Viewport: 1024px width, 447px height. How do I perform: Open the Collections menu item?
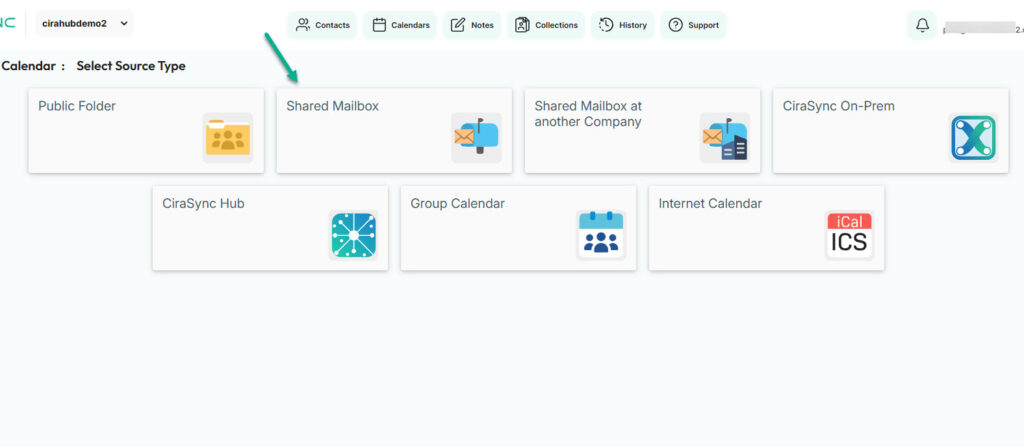tap(546, 25)
